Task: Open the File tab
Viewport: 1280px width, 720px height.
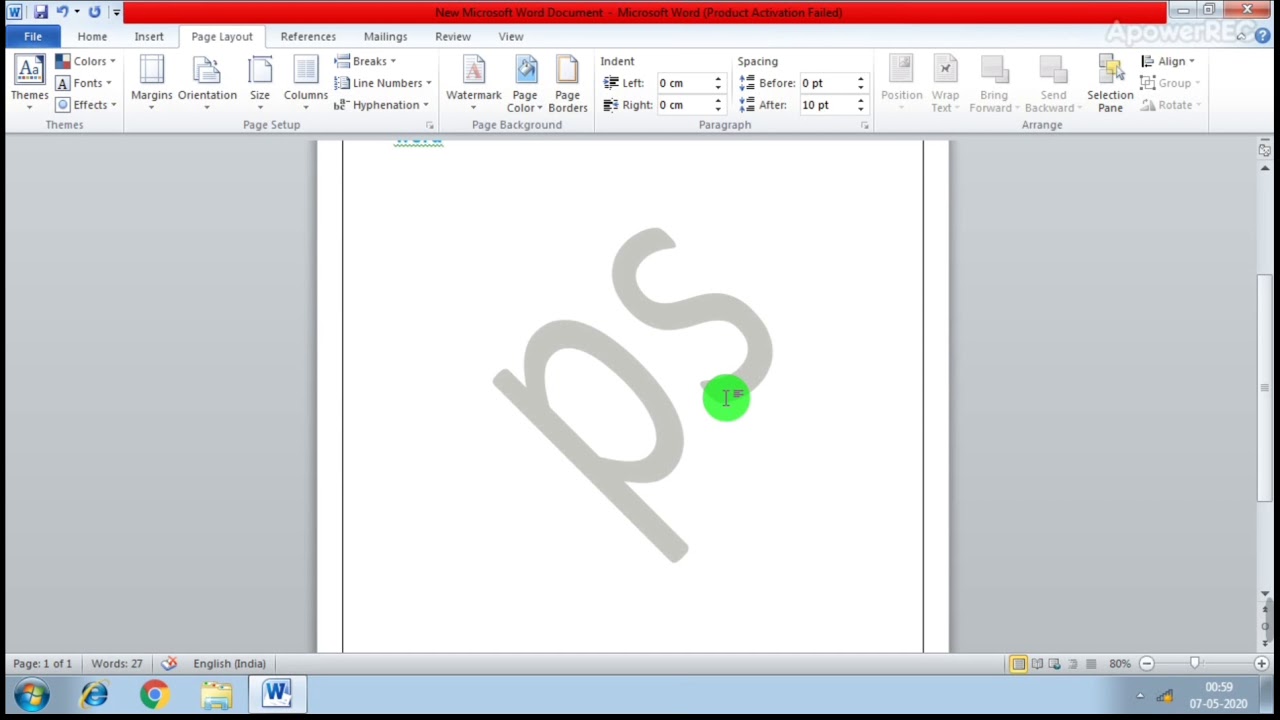Action: click(33, 36)
